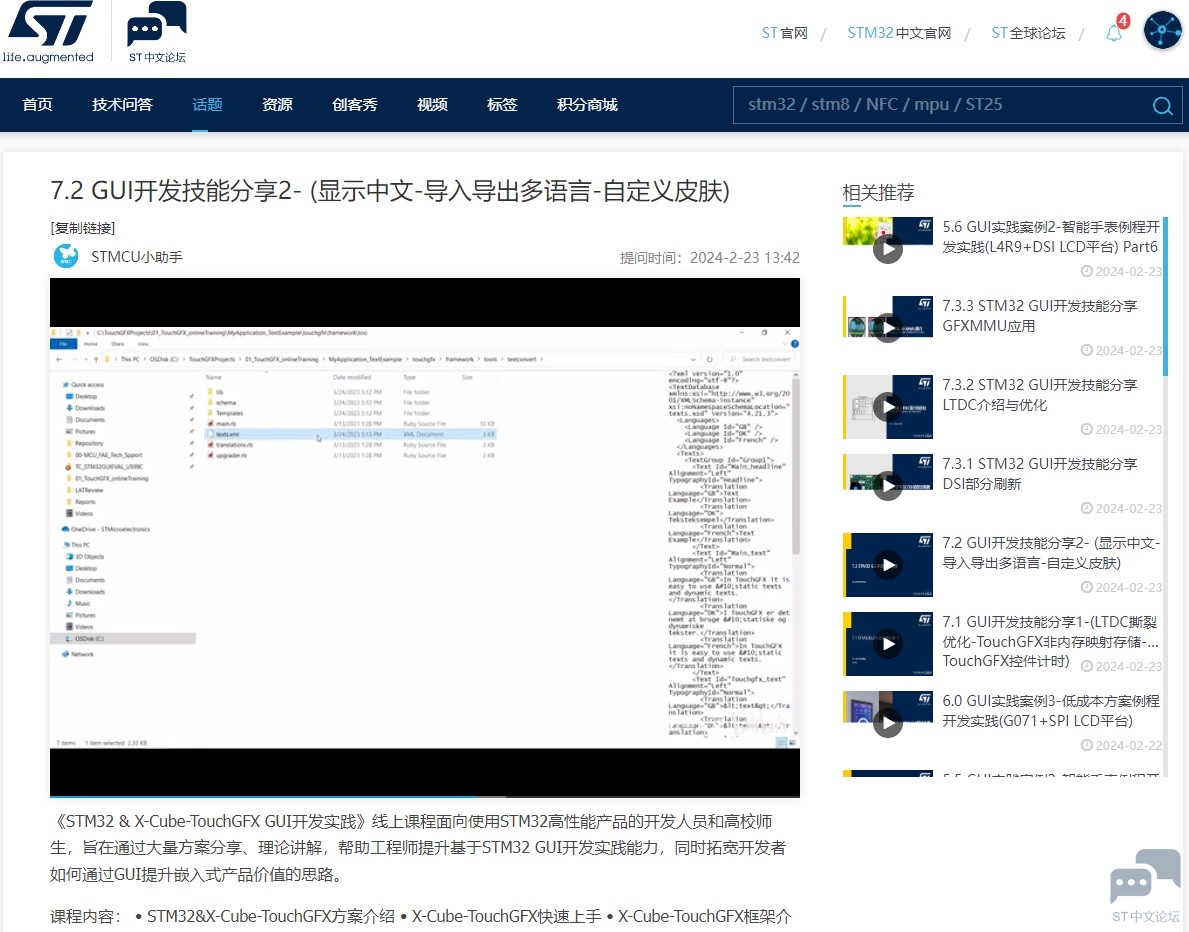
Task: Click the 相关推荐 heading
Action: 878,193
